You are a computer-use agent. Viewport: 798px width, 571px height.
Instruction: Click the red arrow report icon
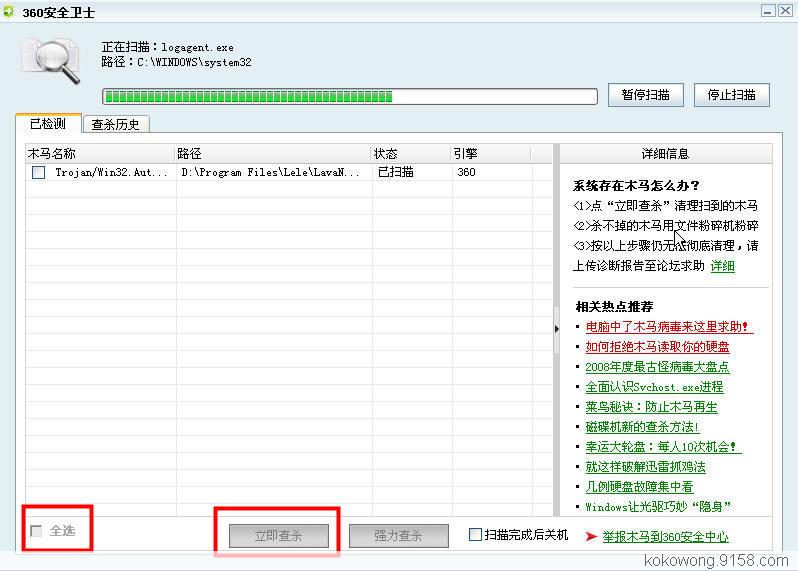pyautogui.click(x=591, y=536)
